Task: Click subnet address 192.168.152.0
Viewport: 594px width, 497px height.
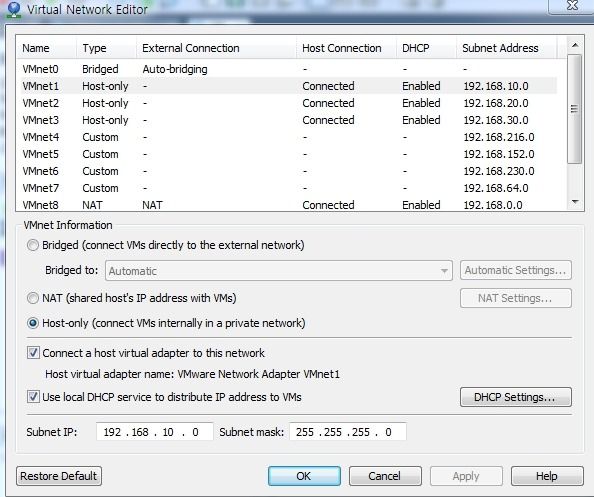Action: pyautogui.click(x=499, y=154)
